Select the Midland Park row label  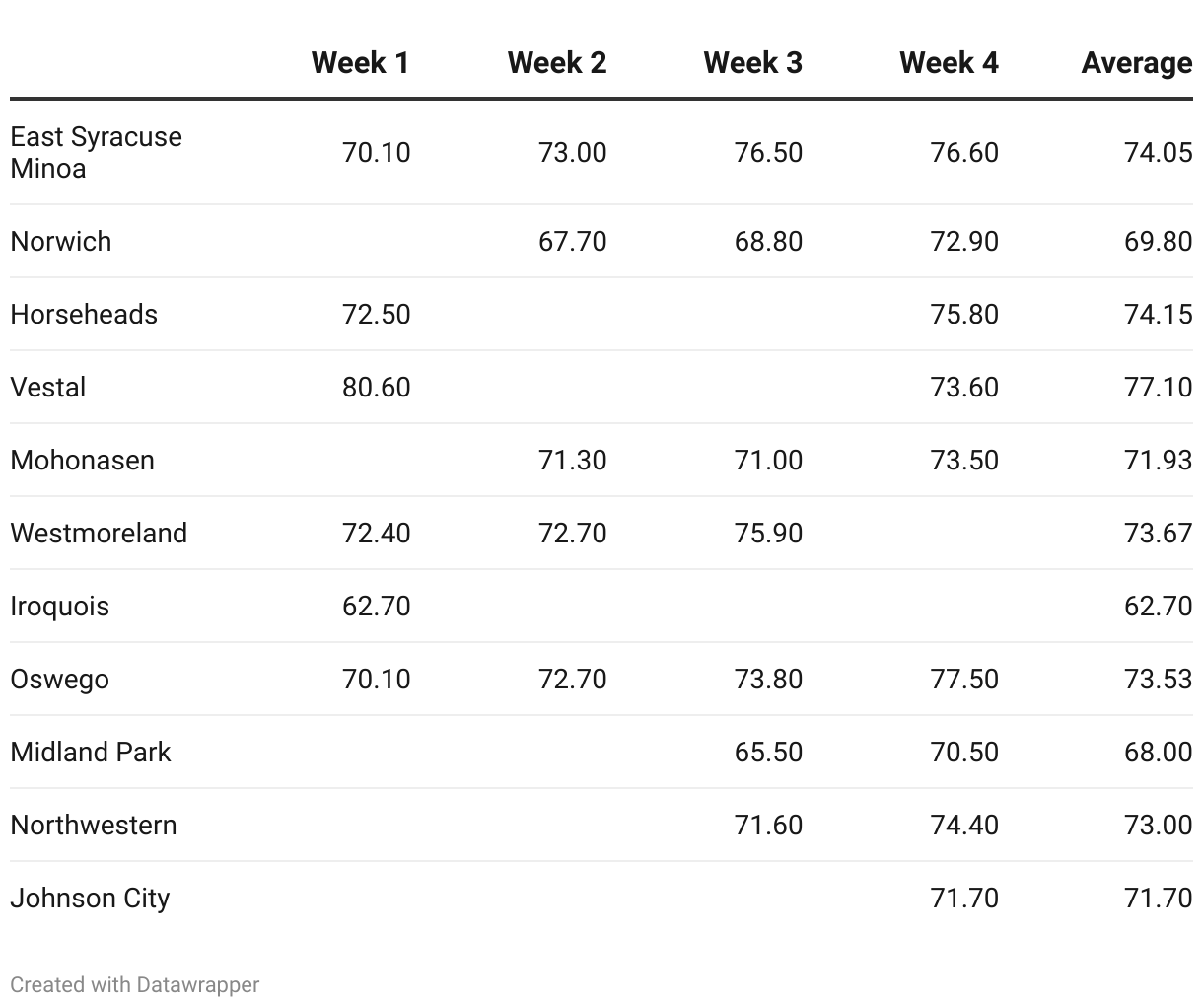pyautogui.click(x=91, y=752)
